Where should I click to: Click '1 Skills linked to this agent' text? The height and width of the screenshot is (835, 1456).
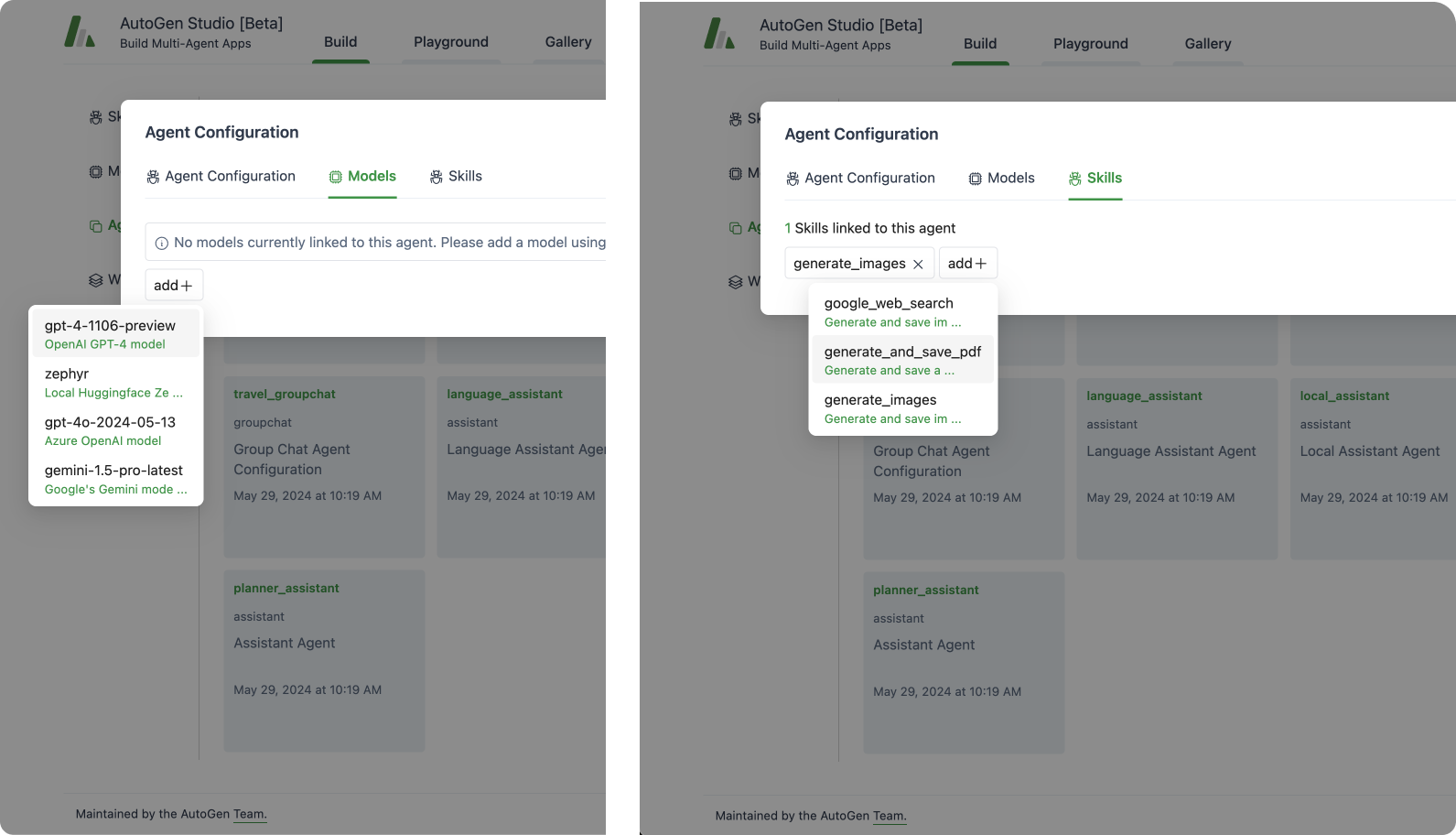(869, 229)
